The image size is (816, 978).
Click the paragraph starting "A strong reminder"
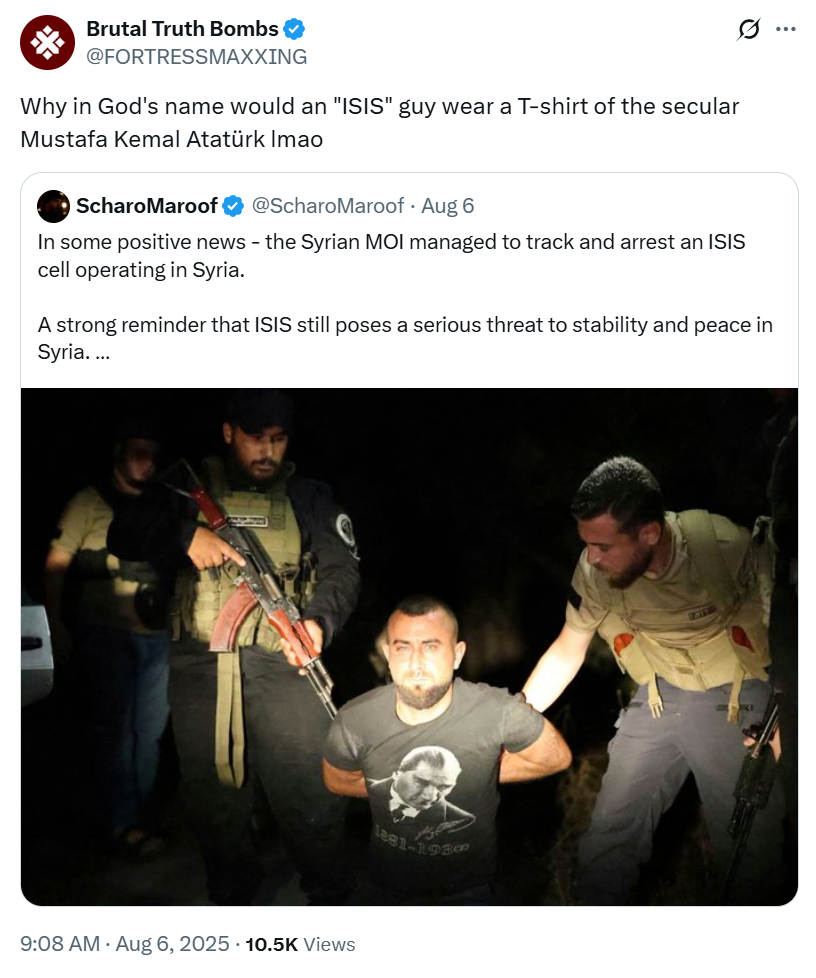405,338
